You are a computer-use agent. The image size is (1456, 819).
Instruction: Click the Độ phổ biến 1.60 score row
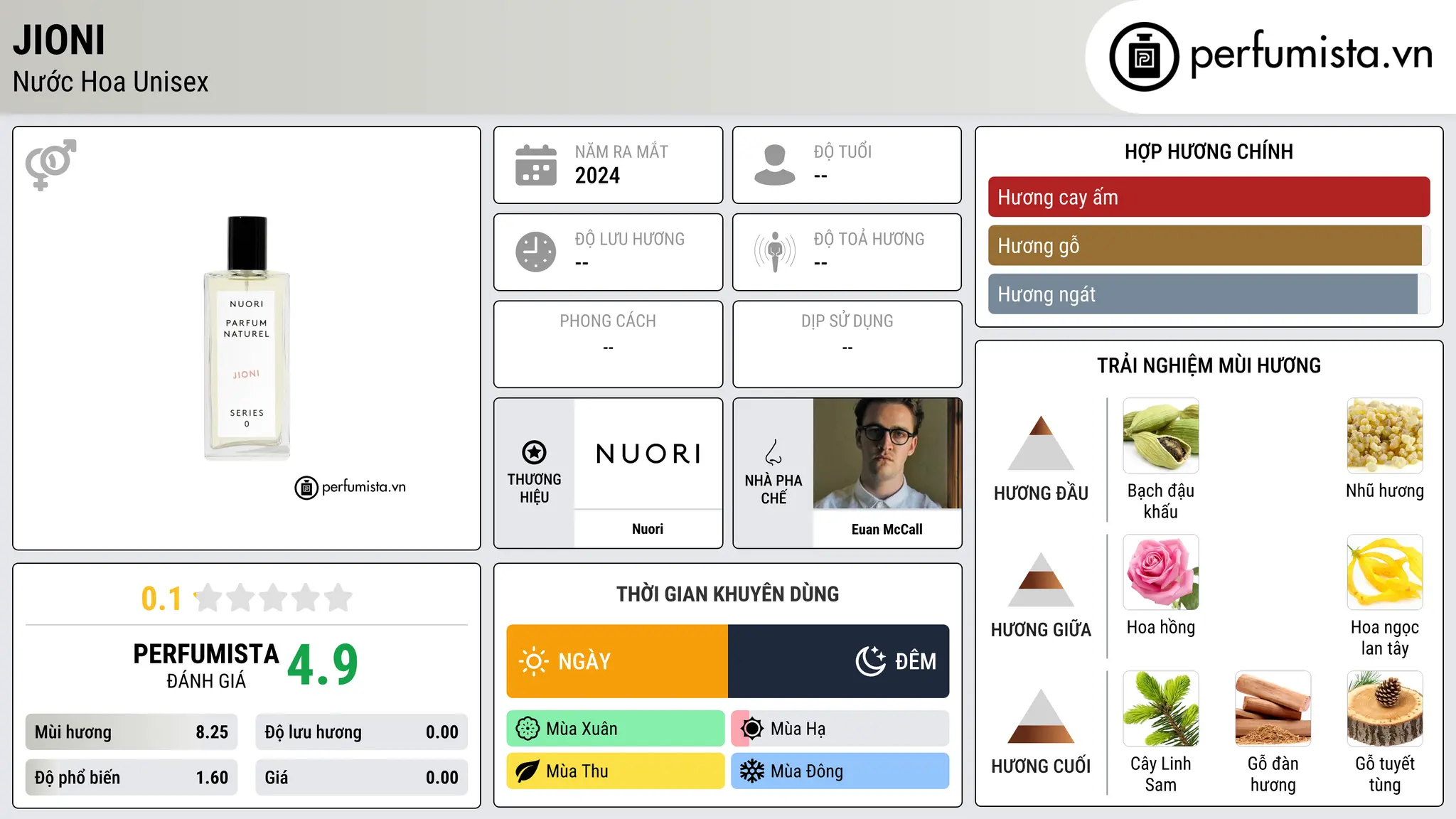132,778
